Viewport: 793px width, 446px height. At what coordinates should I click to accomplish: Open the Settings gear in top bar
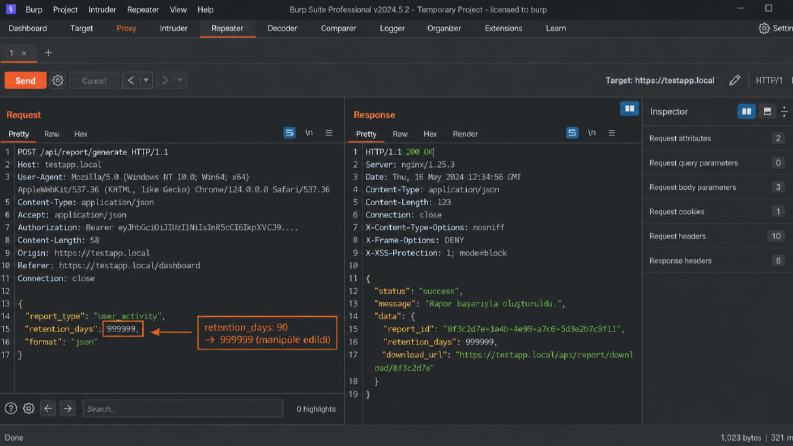pos(764,28)
